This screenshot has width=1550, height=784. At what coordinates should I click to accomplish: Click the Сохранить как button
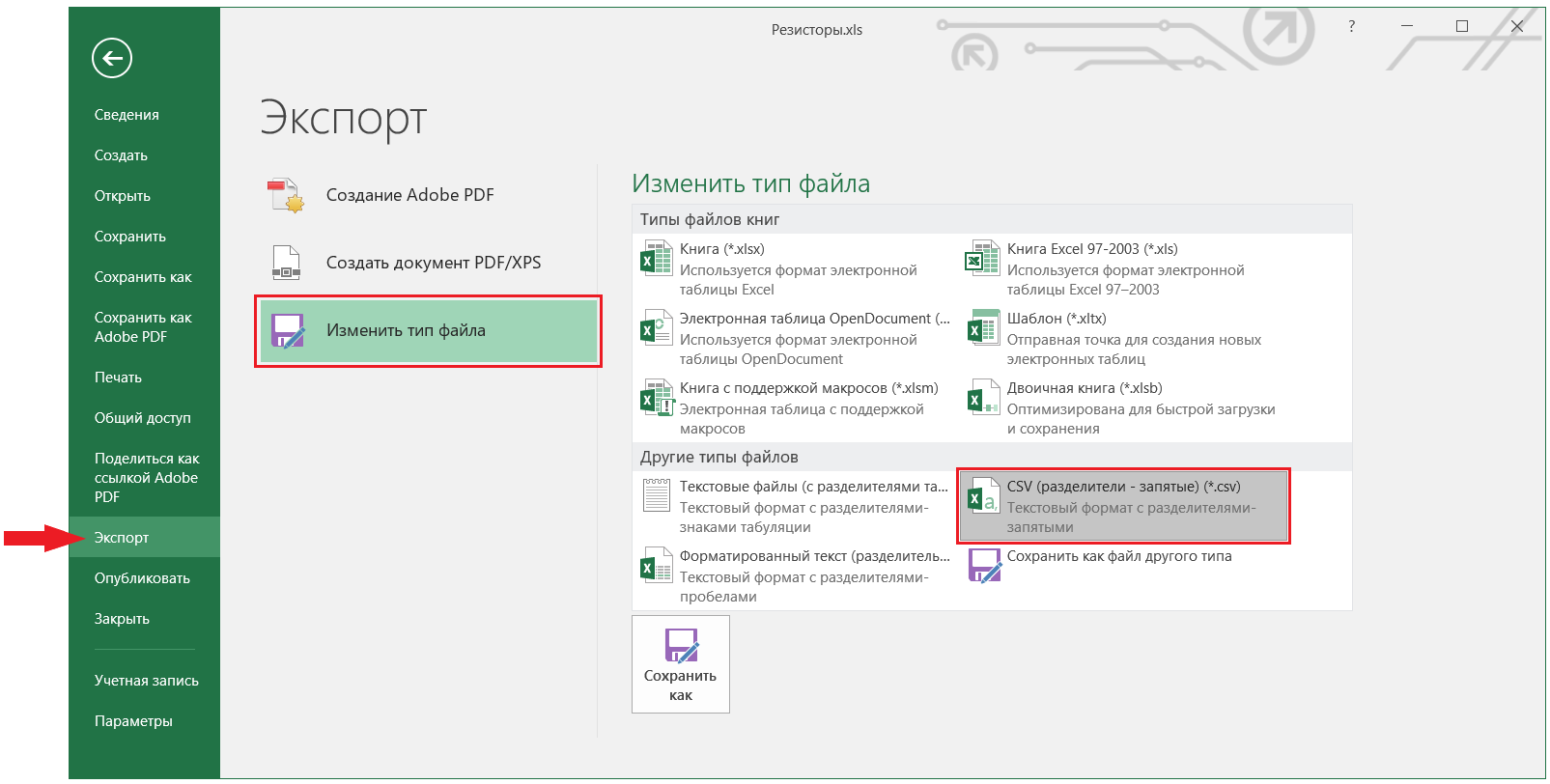pos(681,664)
